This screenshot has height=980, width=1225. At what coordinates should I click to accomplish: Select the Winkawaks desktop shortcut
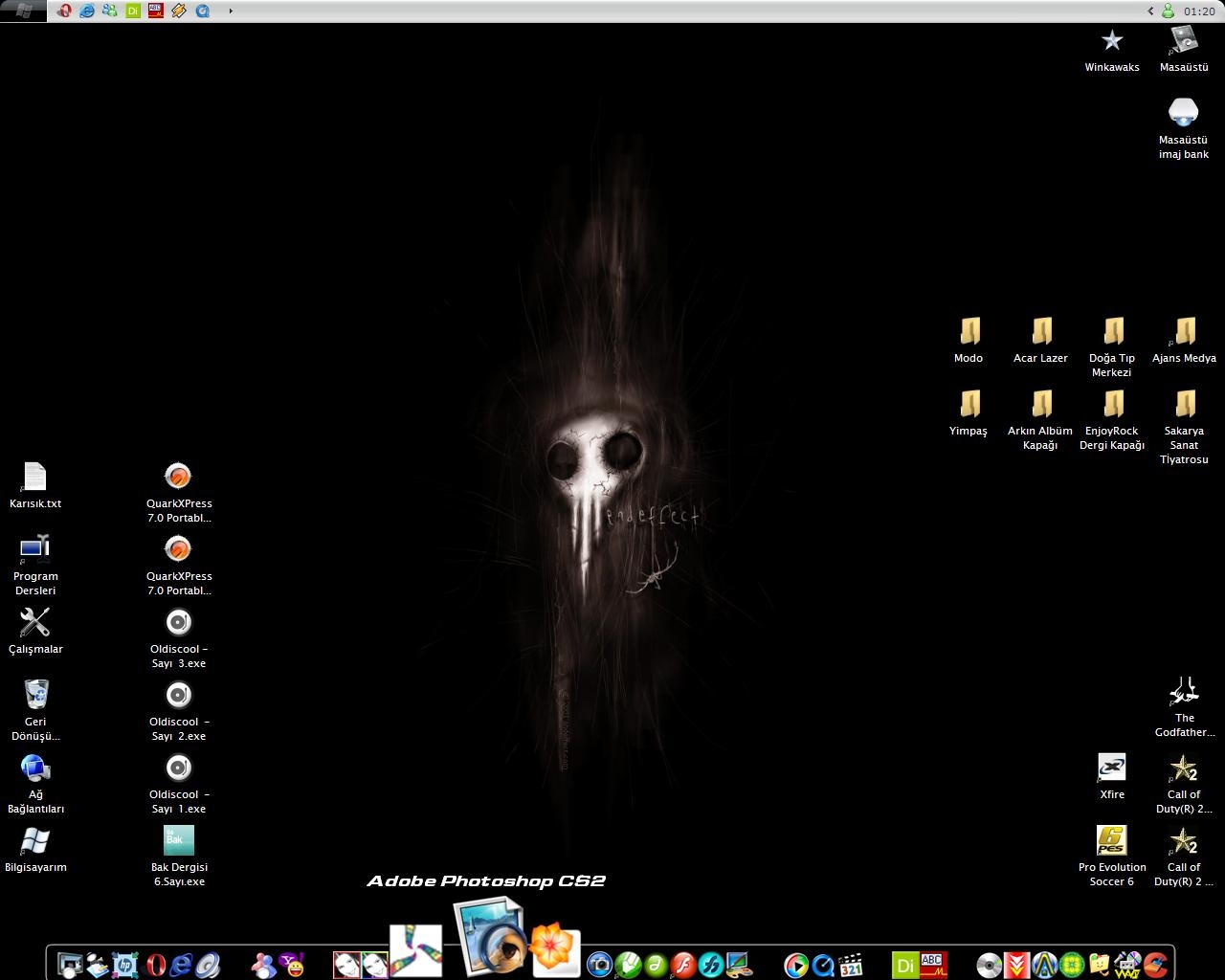click(1112, 50)
